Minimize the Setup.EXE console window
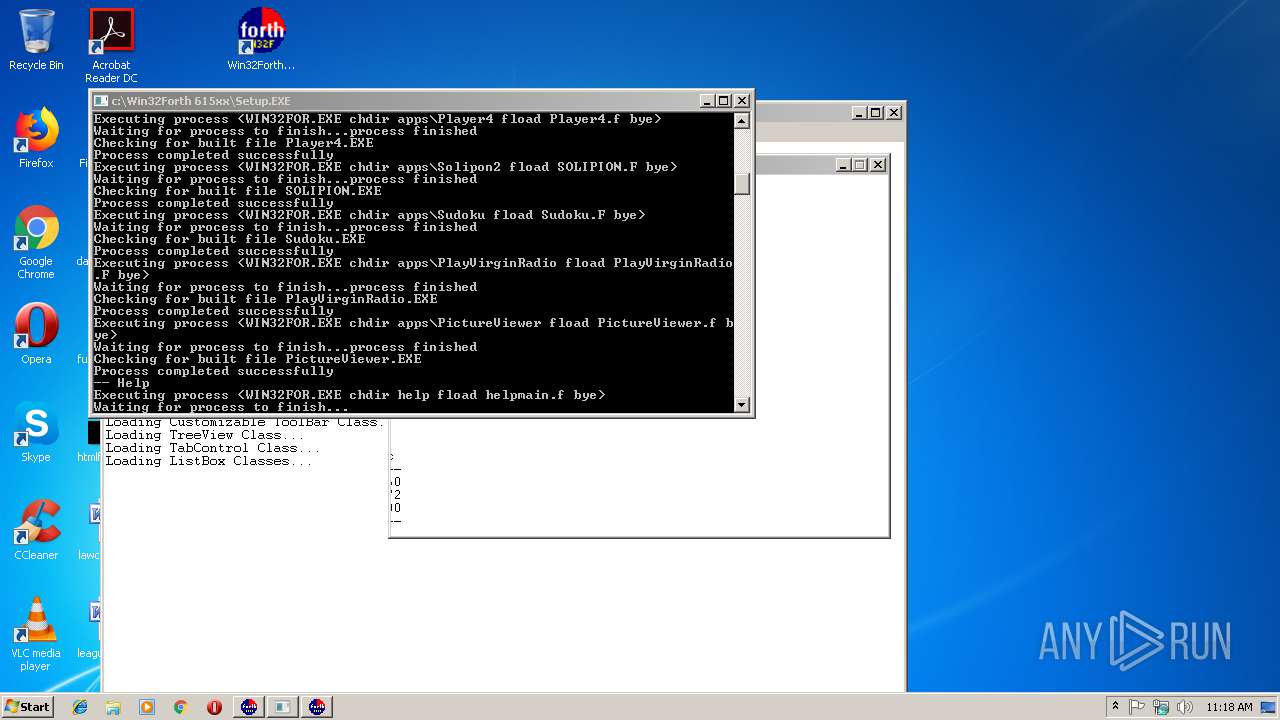 [x=707, y=101]
